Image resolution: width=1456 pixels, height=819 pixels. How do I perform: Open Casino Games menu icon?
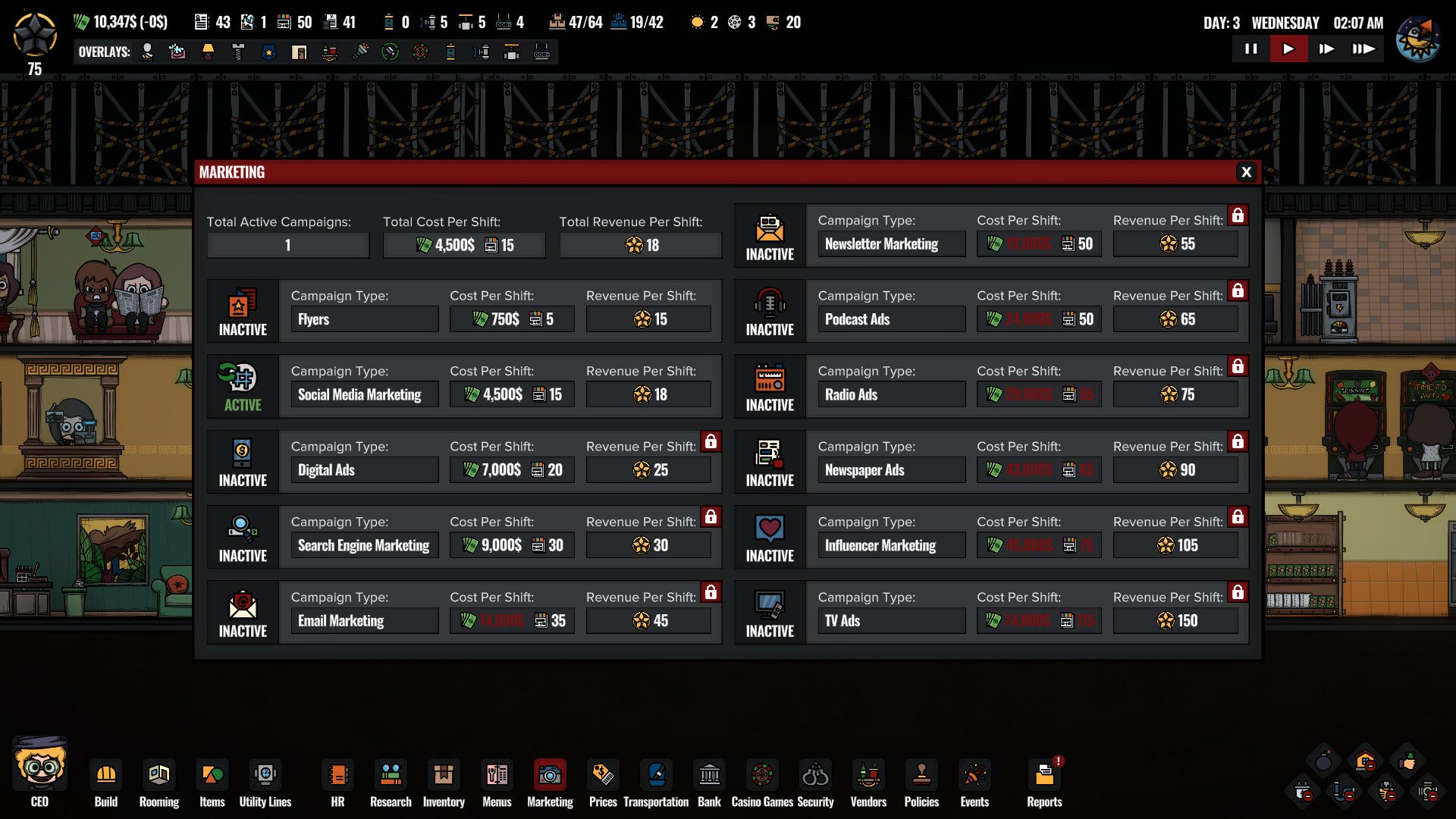click(762, 775)
